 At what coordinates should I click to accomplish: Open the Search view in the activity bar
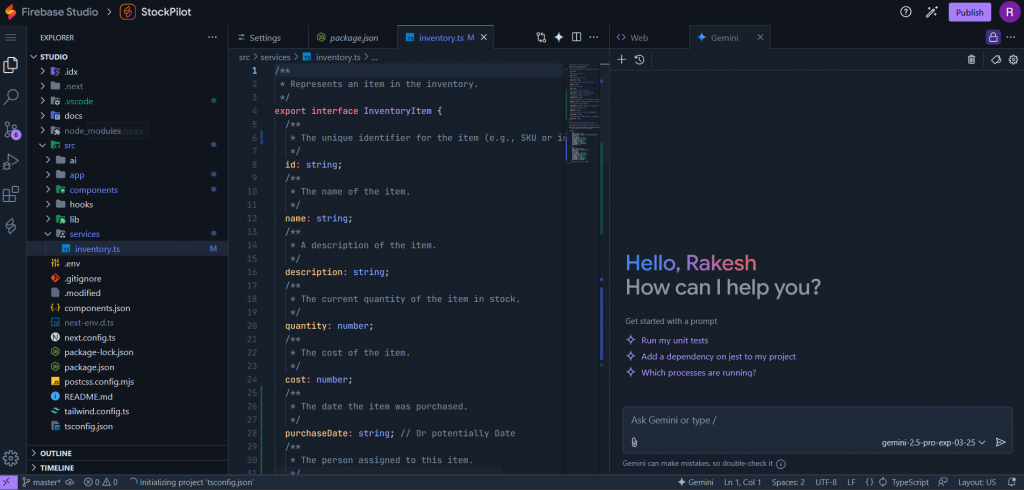tap(10, 97)
